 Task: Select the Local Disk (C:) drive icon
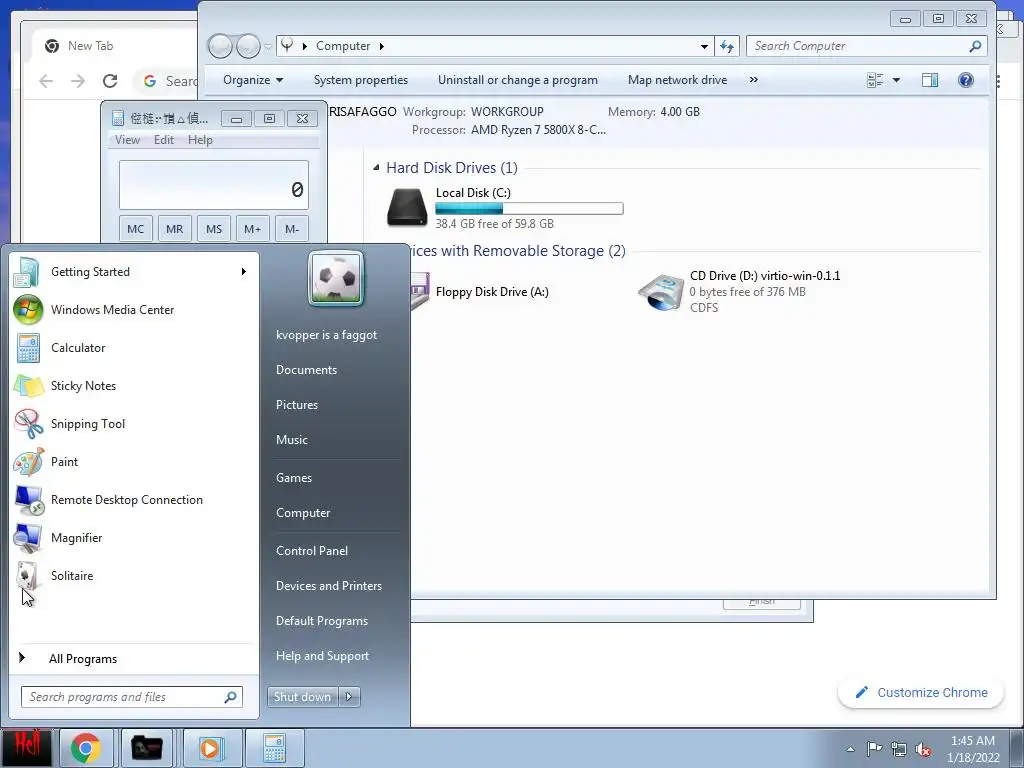coord(407,207)
